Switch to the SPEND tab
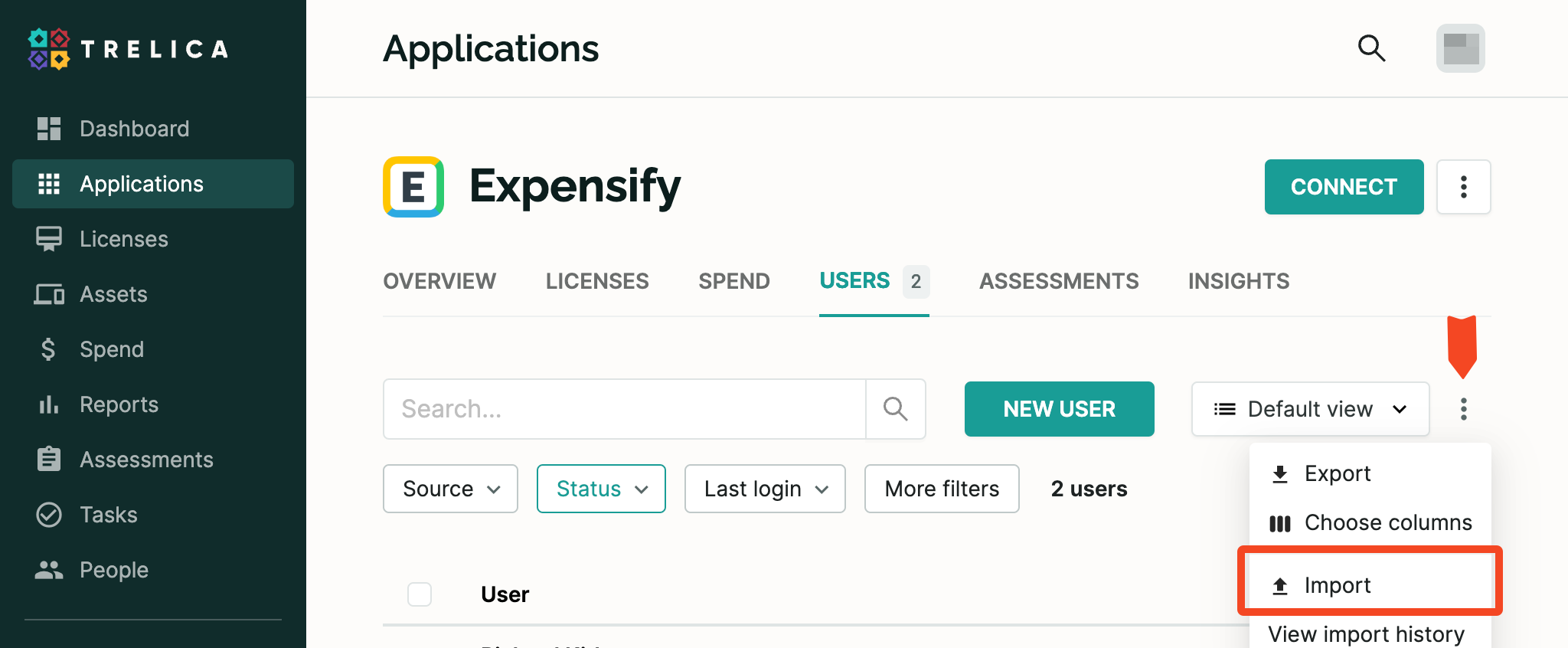This screenshot has width=1568, height=648. [734, 281]
